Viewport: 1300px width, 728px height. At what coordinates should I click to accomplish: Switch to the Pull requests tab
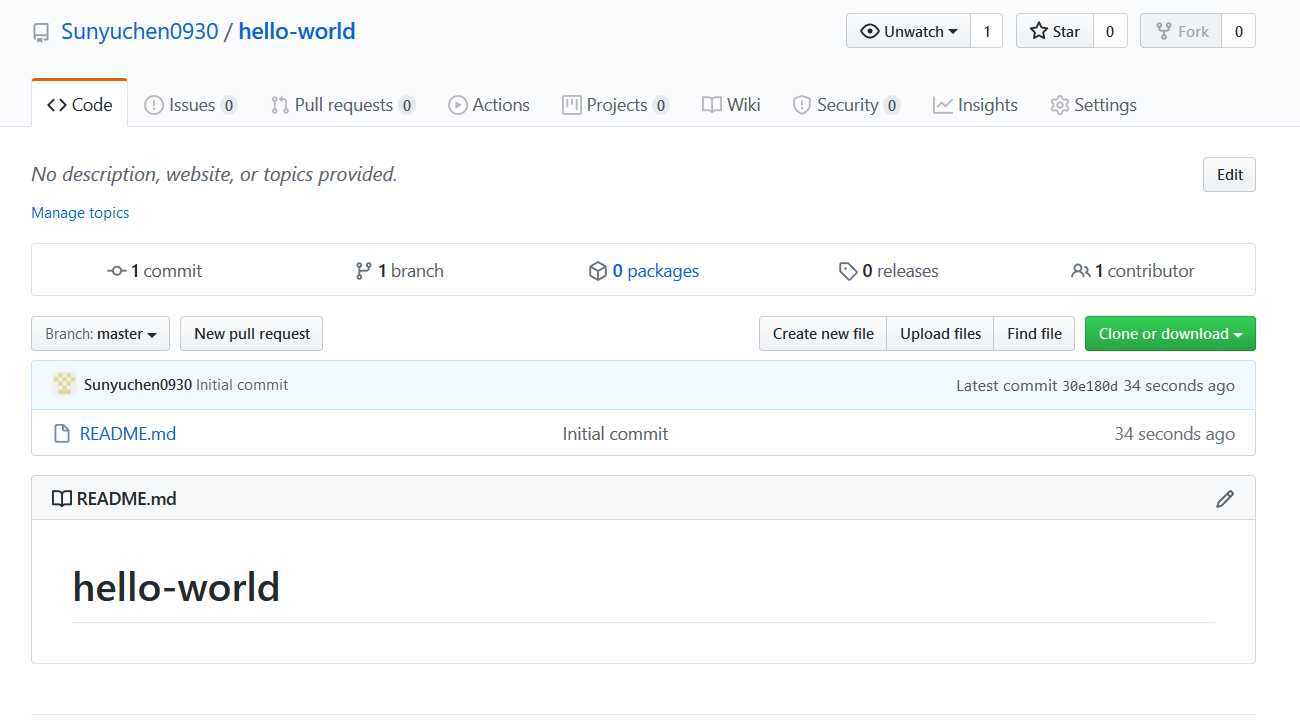[343, 105]
